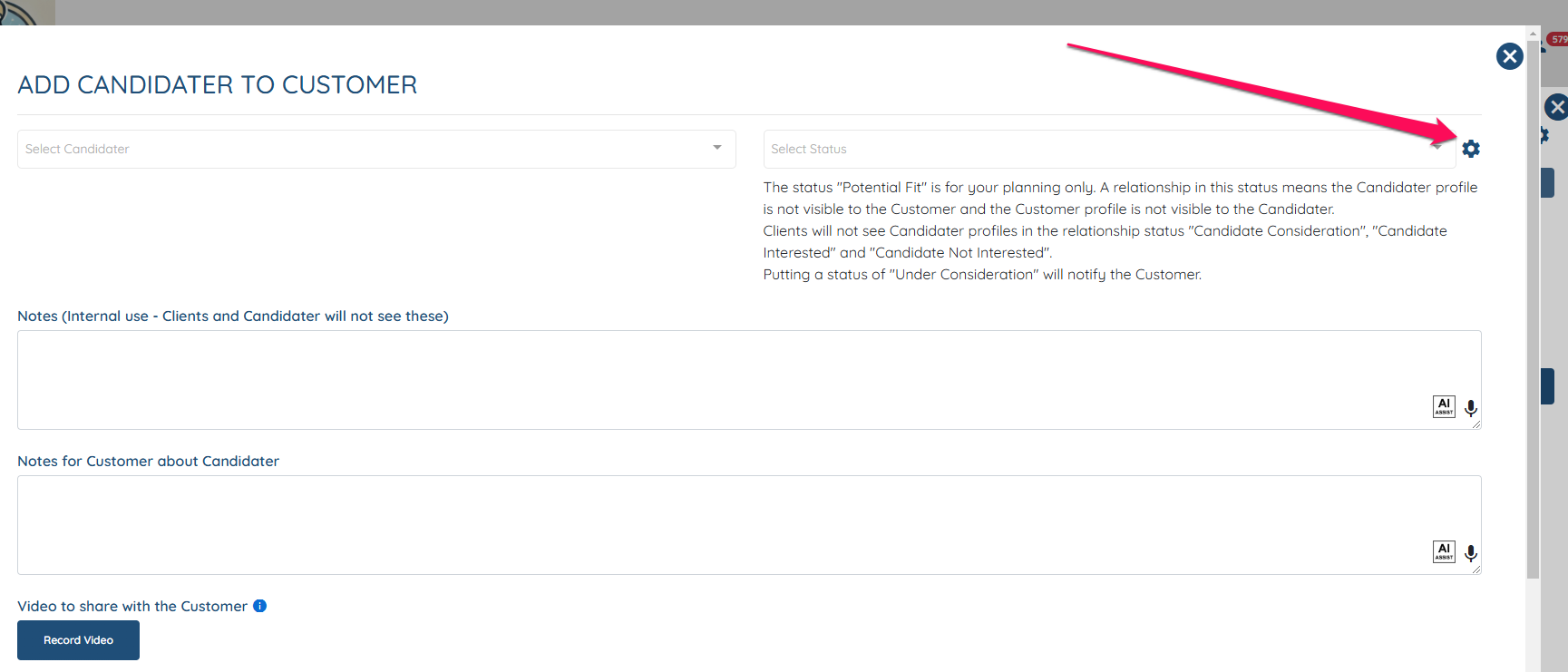Viewport: 1568px width, 672px height.
Task: Click the Select Candidater dropdown arrow
Action: pyautogui.click(x=717, y=148)
